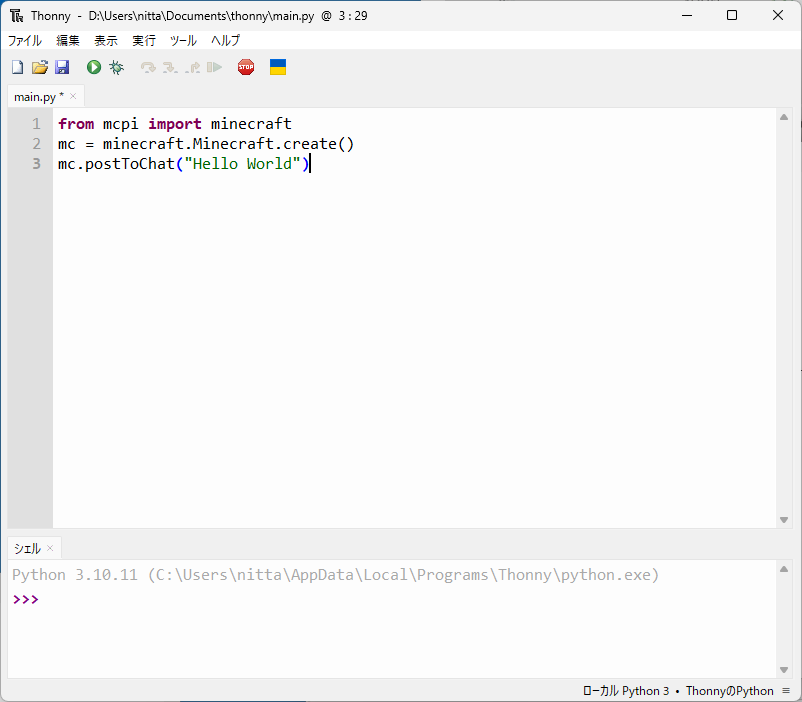Expand the 表示 menu

coord(106,41)
